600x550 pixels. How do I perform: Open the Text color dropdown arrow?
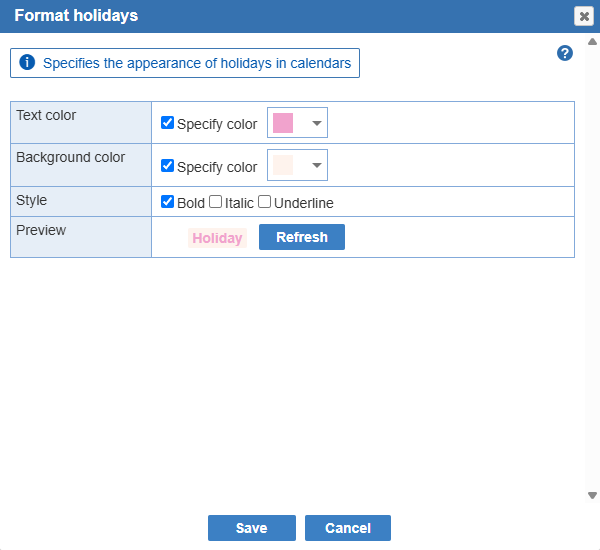click(316, 123)
